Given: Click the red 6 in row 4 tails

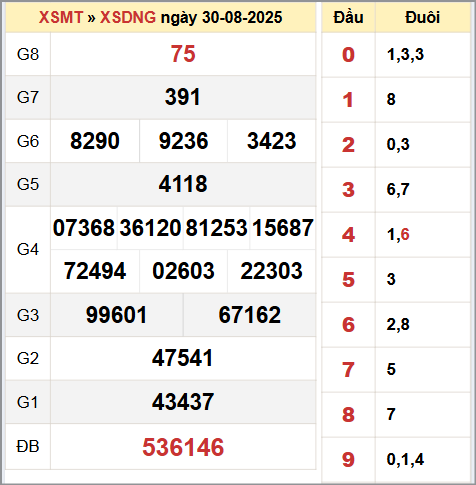Looking at the screenshot, I should pyautogui.click(x=405, y=234).
